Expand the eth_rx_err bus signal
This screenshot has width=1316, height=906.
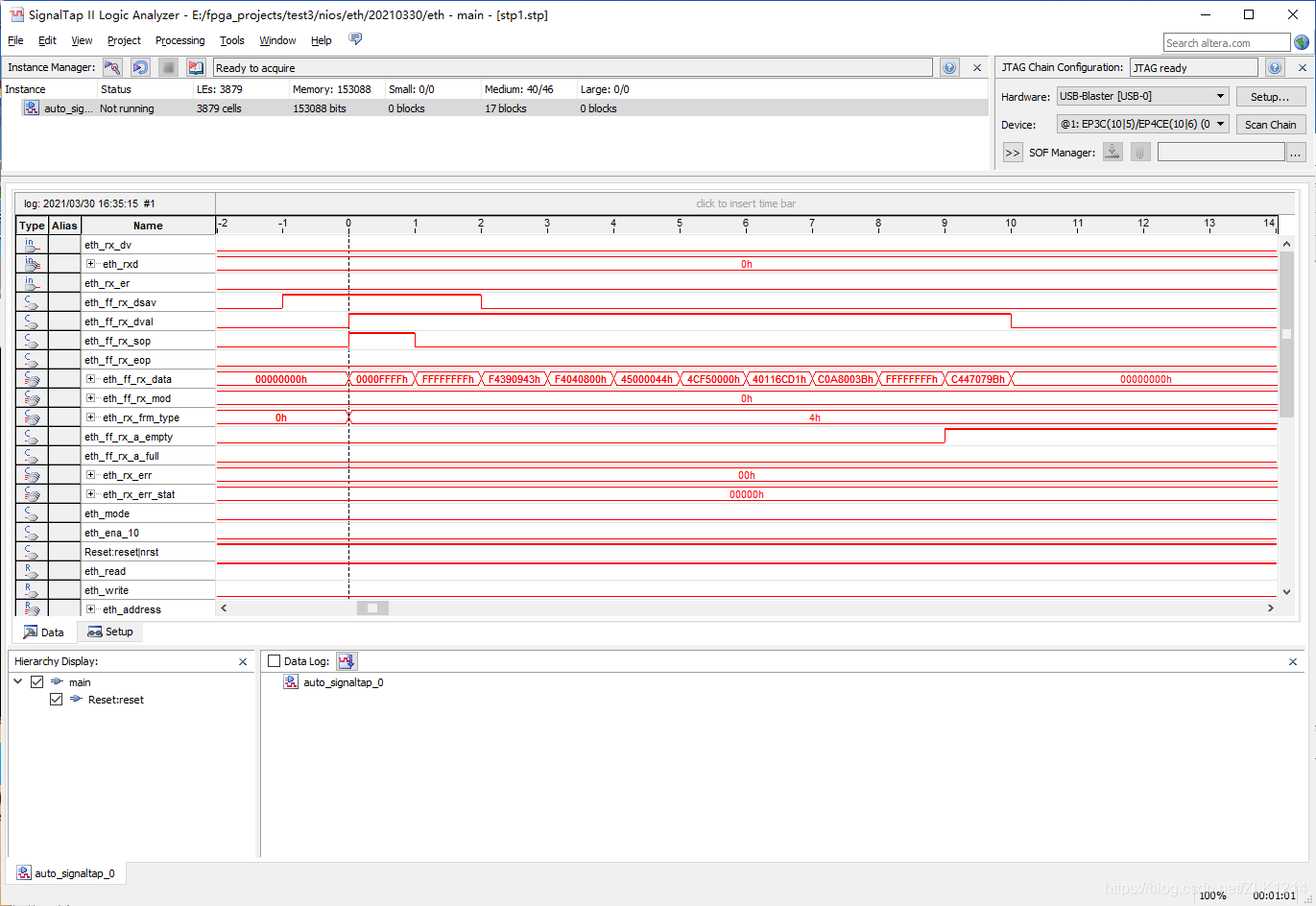tap(91, 475)
